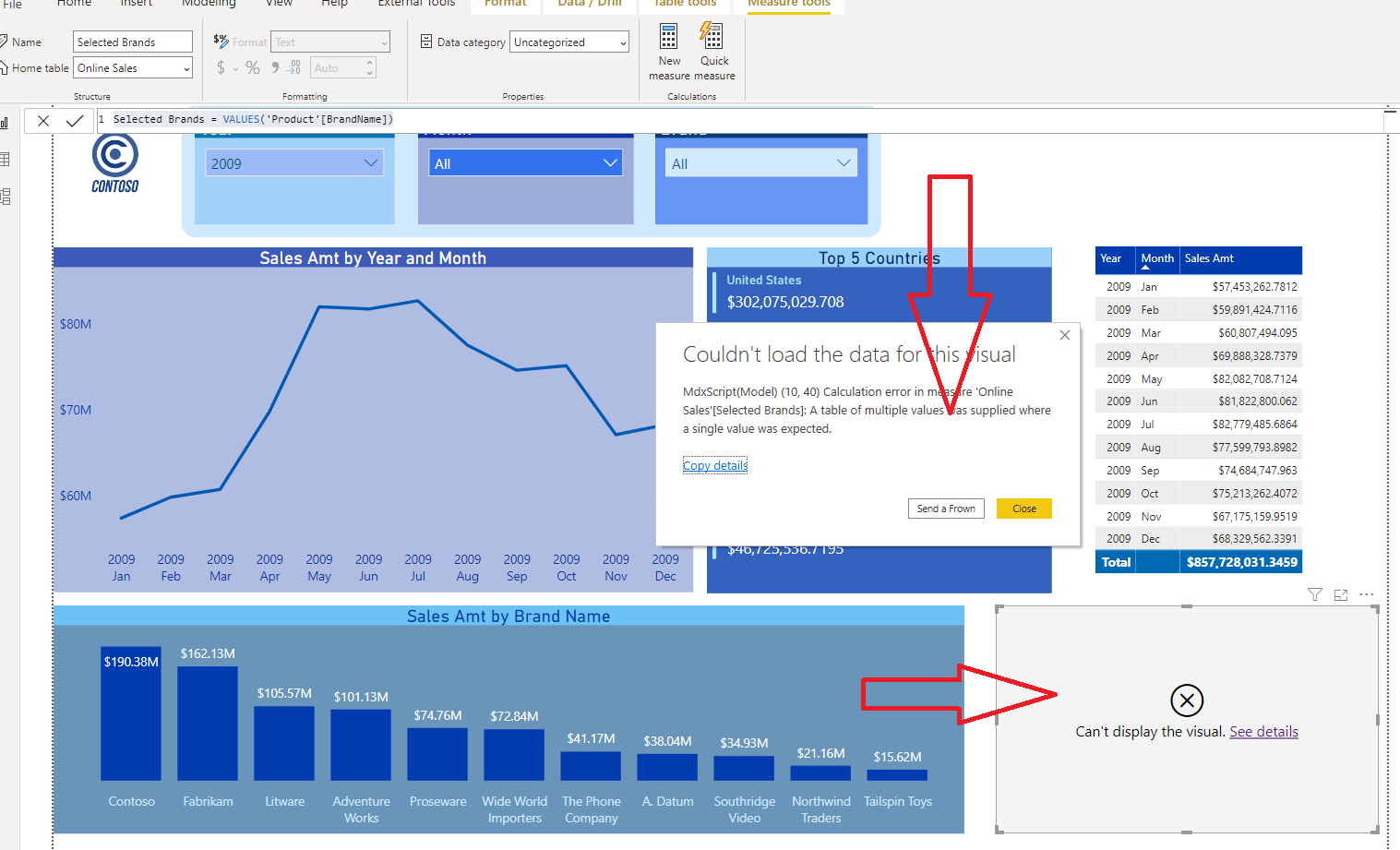This screenshot has width=1400, height=850.
Task: Open the Insert ribbon tab
Action: [137, 4]
